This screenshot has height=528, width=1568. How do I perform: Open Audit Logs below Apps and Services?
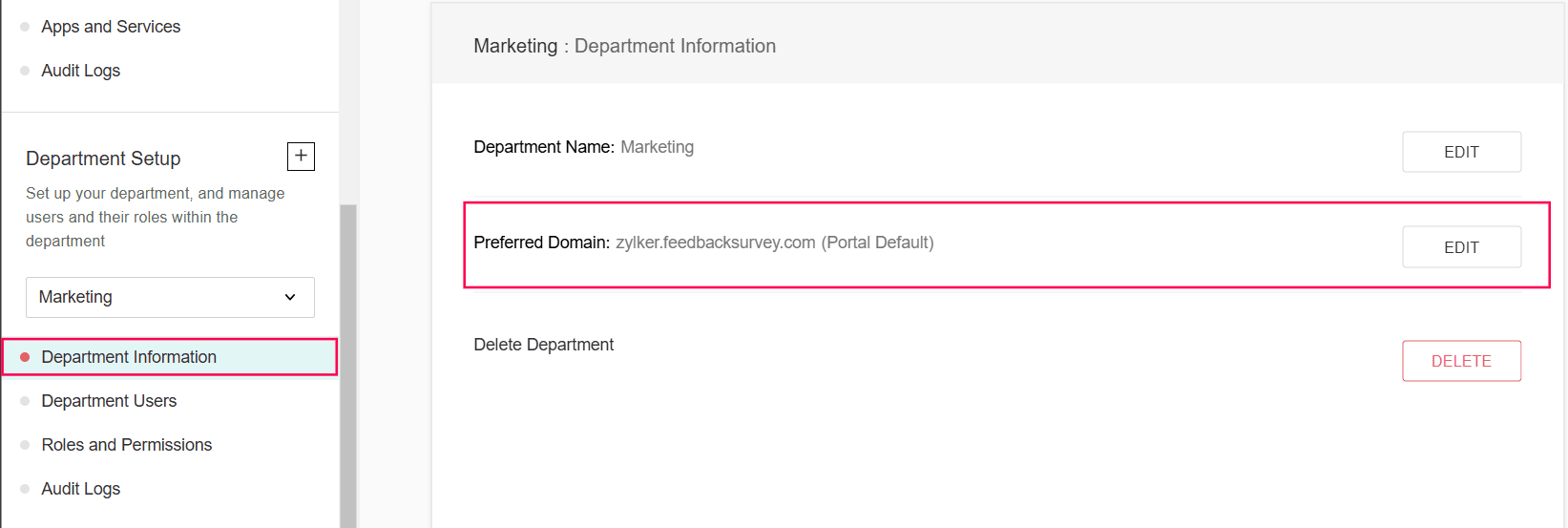click(80, 71)
